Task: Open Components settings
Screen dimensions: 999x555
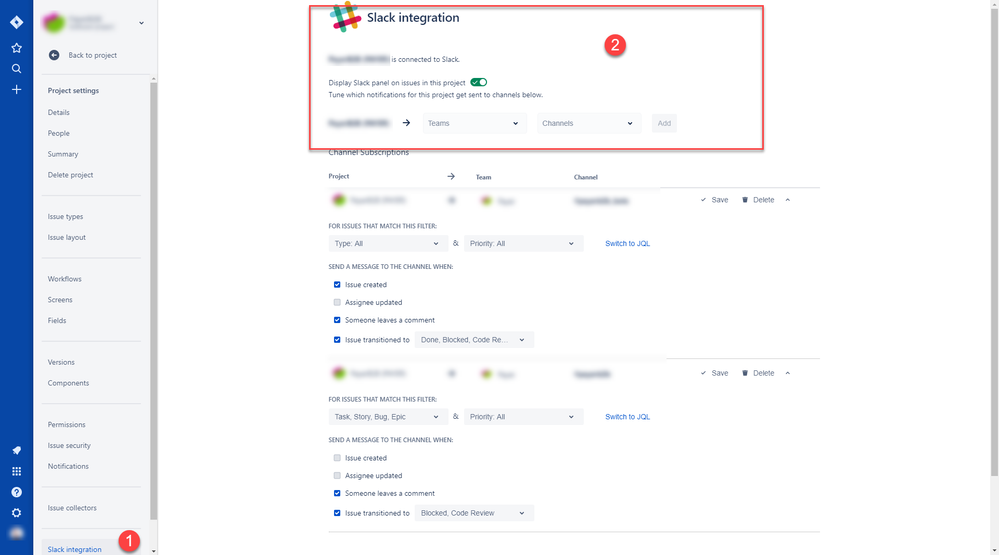Action: pyautogui.click(x=68, y=384)
